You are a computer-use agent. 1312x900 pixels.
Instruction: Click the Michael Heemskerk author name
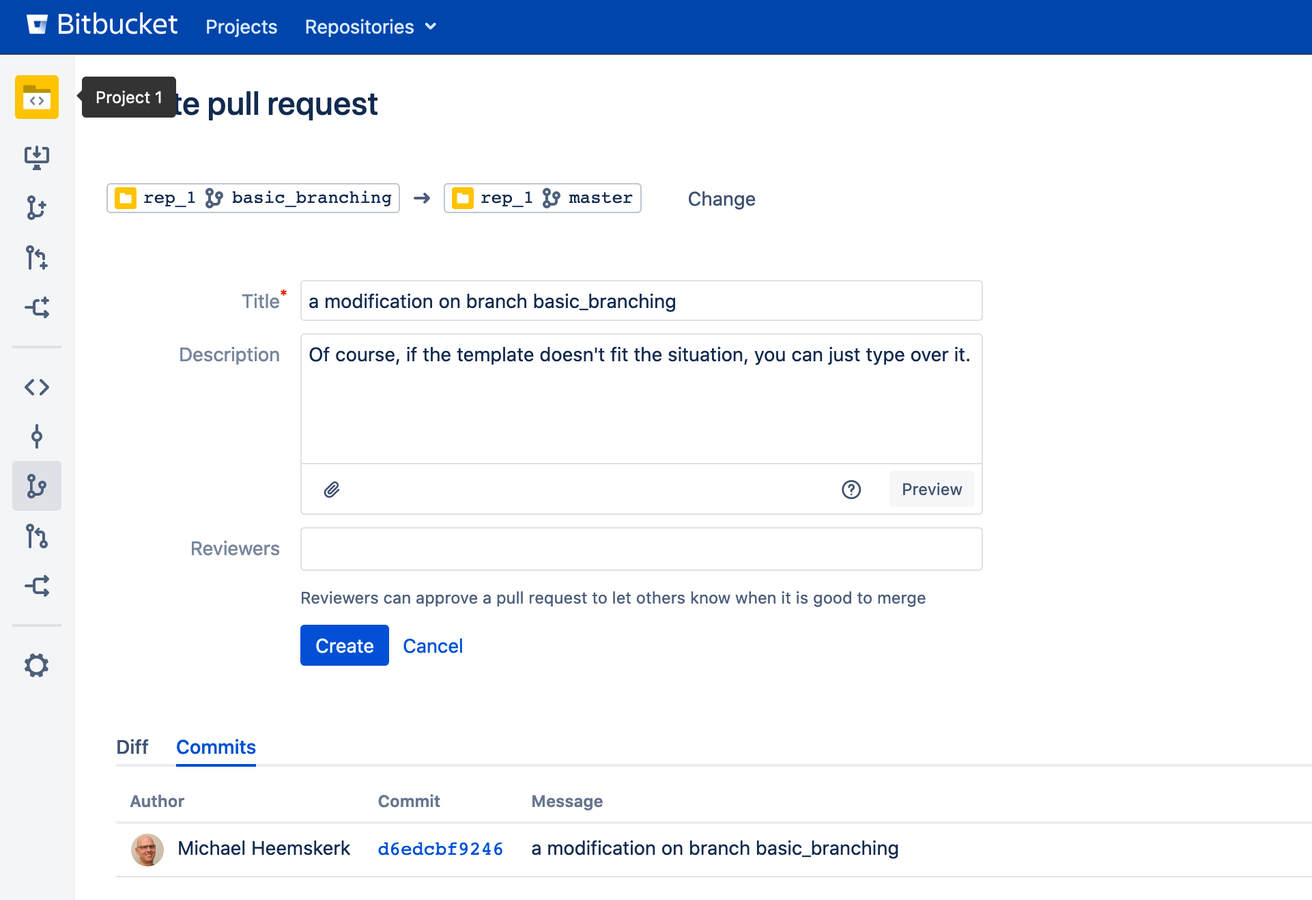click(x=264, y=848)
